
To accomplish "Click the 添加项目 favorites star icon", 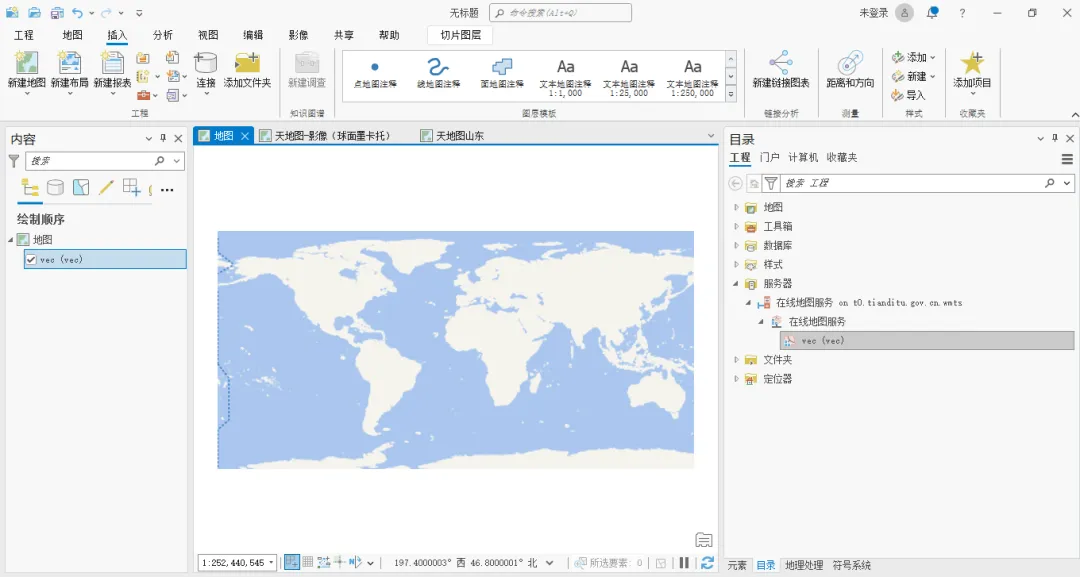I will (972, 63).
